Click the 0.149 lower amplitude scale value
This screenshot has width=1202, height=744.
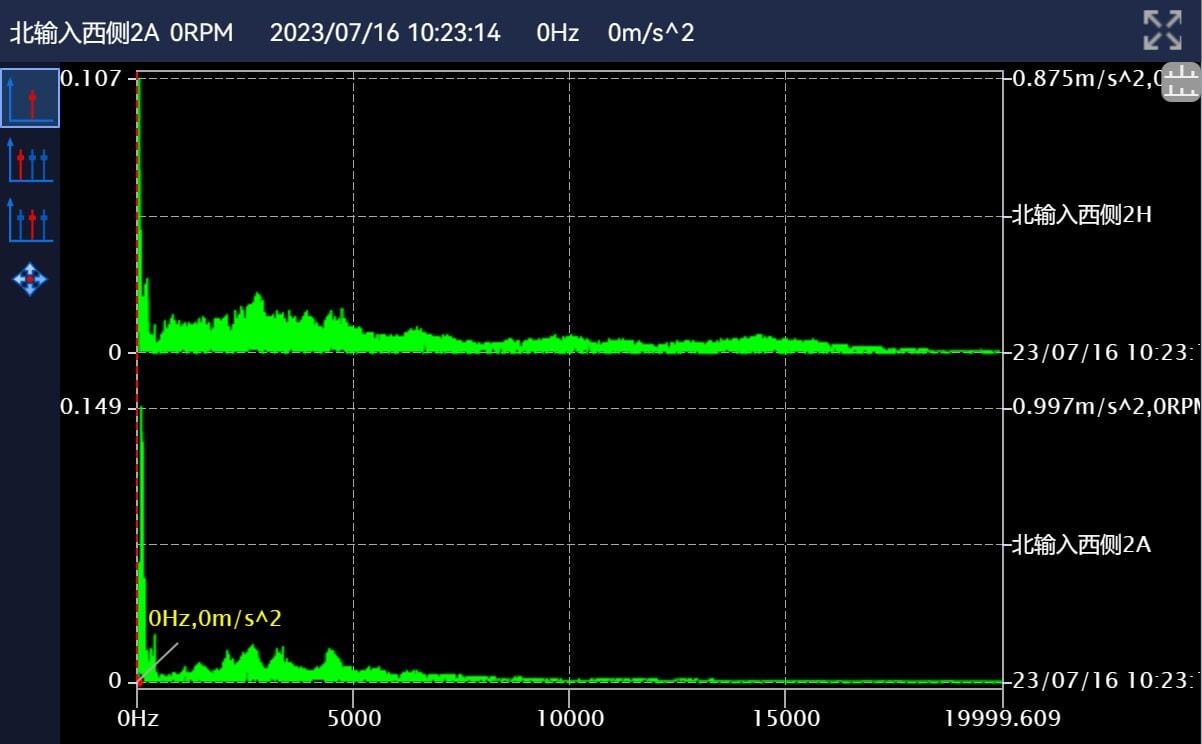coord(90,406)
